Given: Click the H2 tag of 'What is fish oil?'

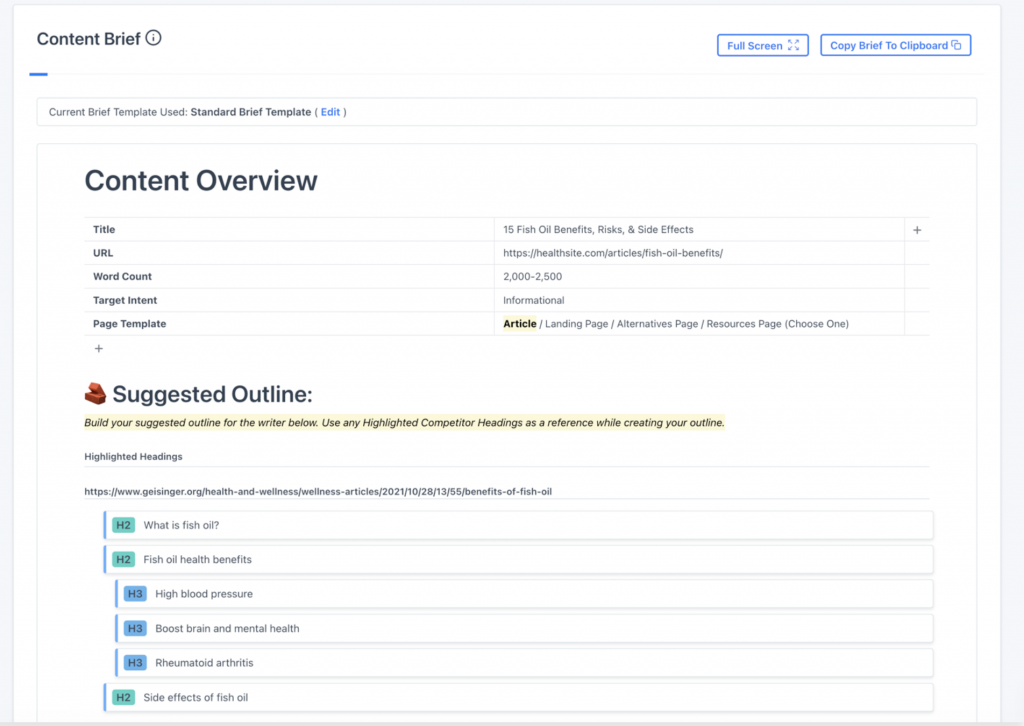Looking at the screenshot, I should click(123, 525).
